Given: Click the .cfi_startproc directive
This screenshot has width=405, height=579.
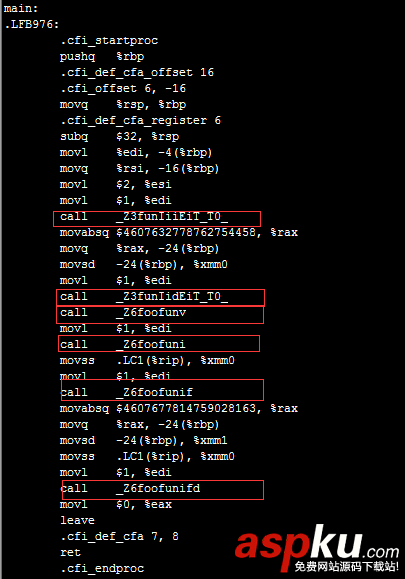Looking at the screenshot, I should tap(109, 40).
